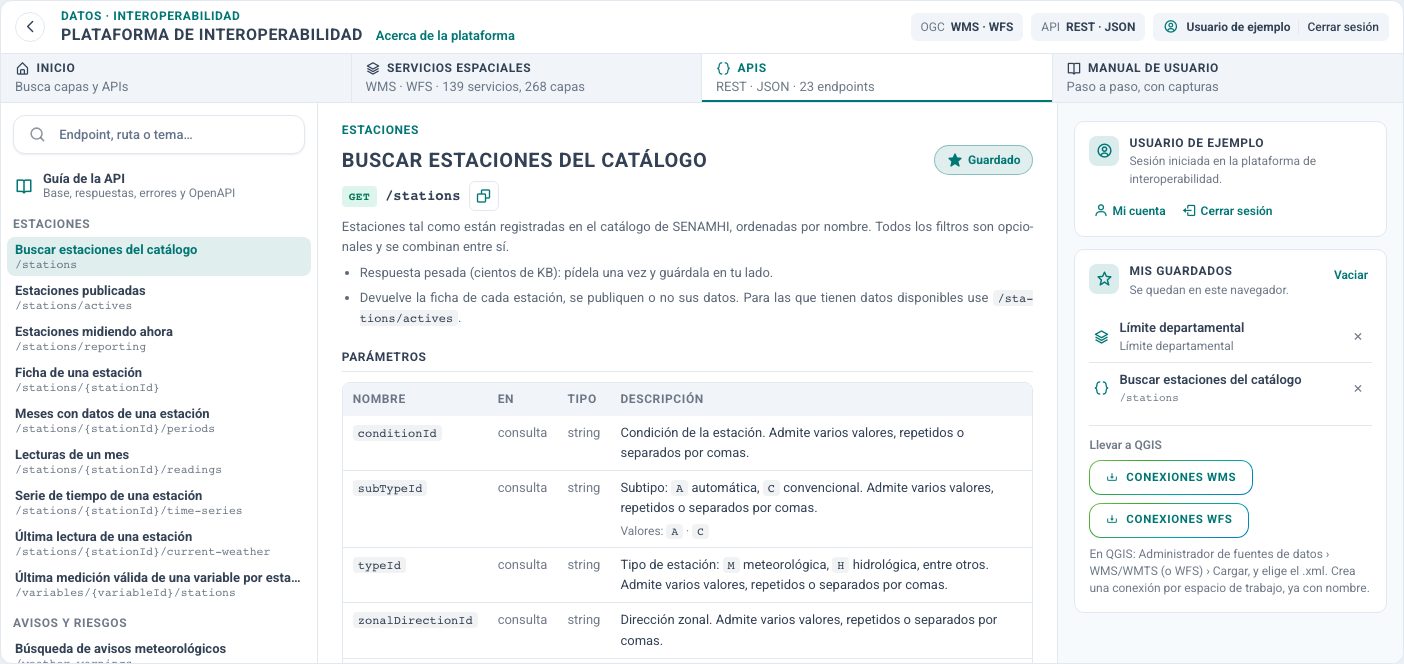Open Estaciones midiendo ahora endpoint

159,339
